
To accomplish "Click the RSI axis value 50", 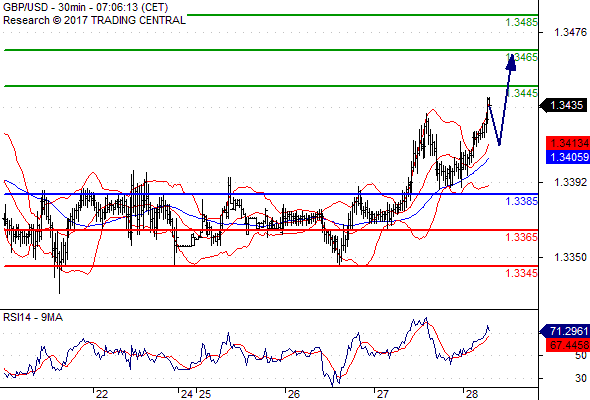I will (581, 356).
